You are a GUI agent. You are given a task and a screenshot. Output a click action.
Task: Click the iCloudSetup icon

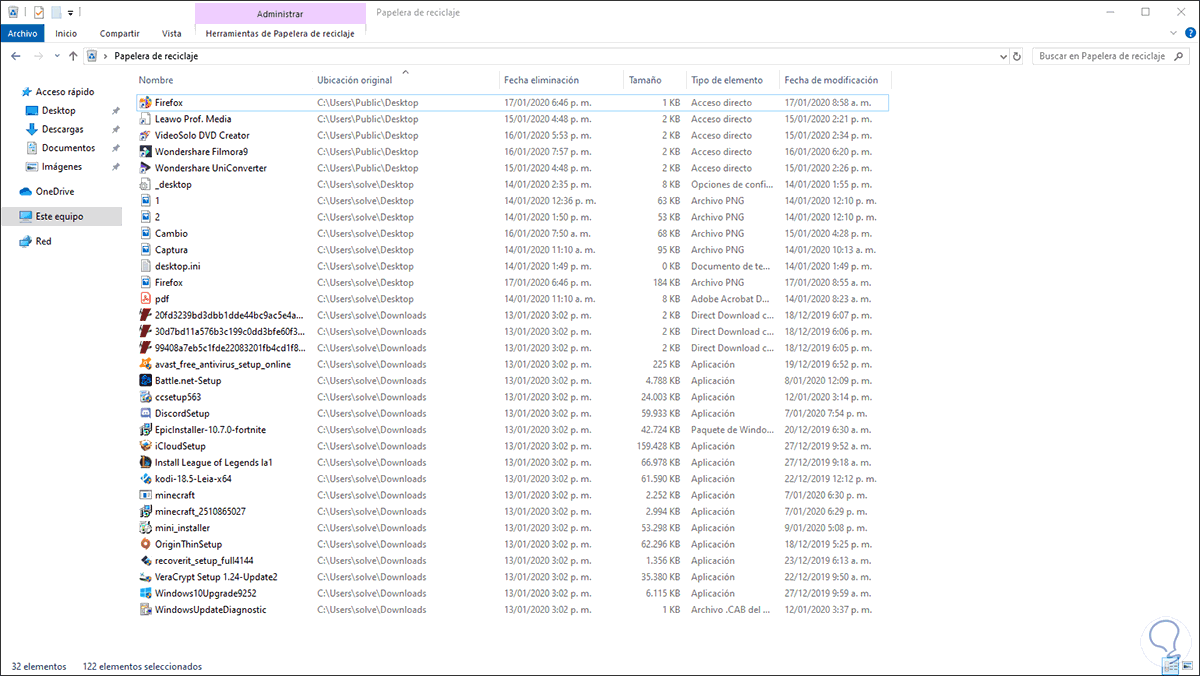[x=145, y=446]
